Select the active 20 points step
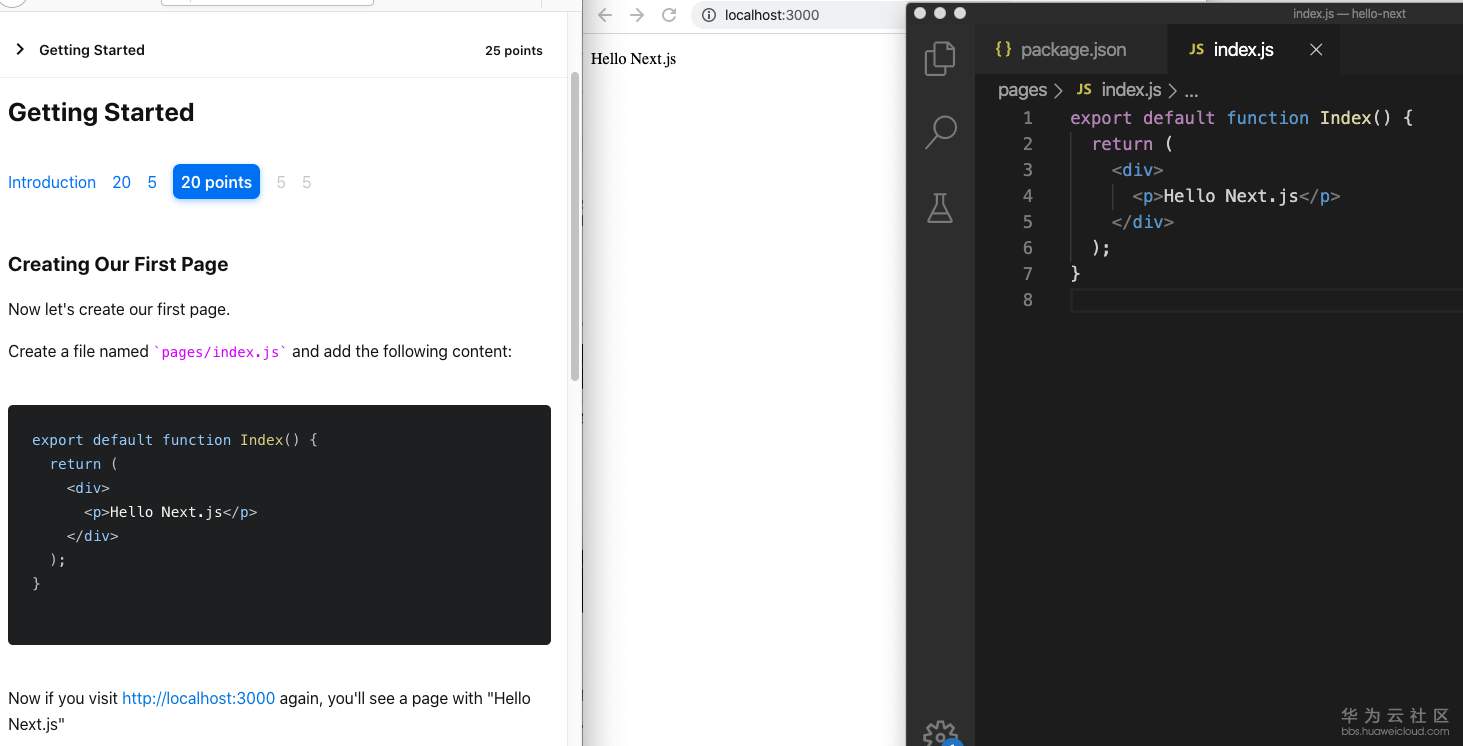Screen dimensions: 1463x746 coord(216,182)
